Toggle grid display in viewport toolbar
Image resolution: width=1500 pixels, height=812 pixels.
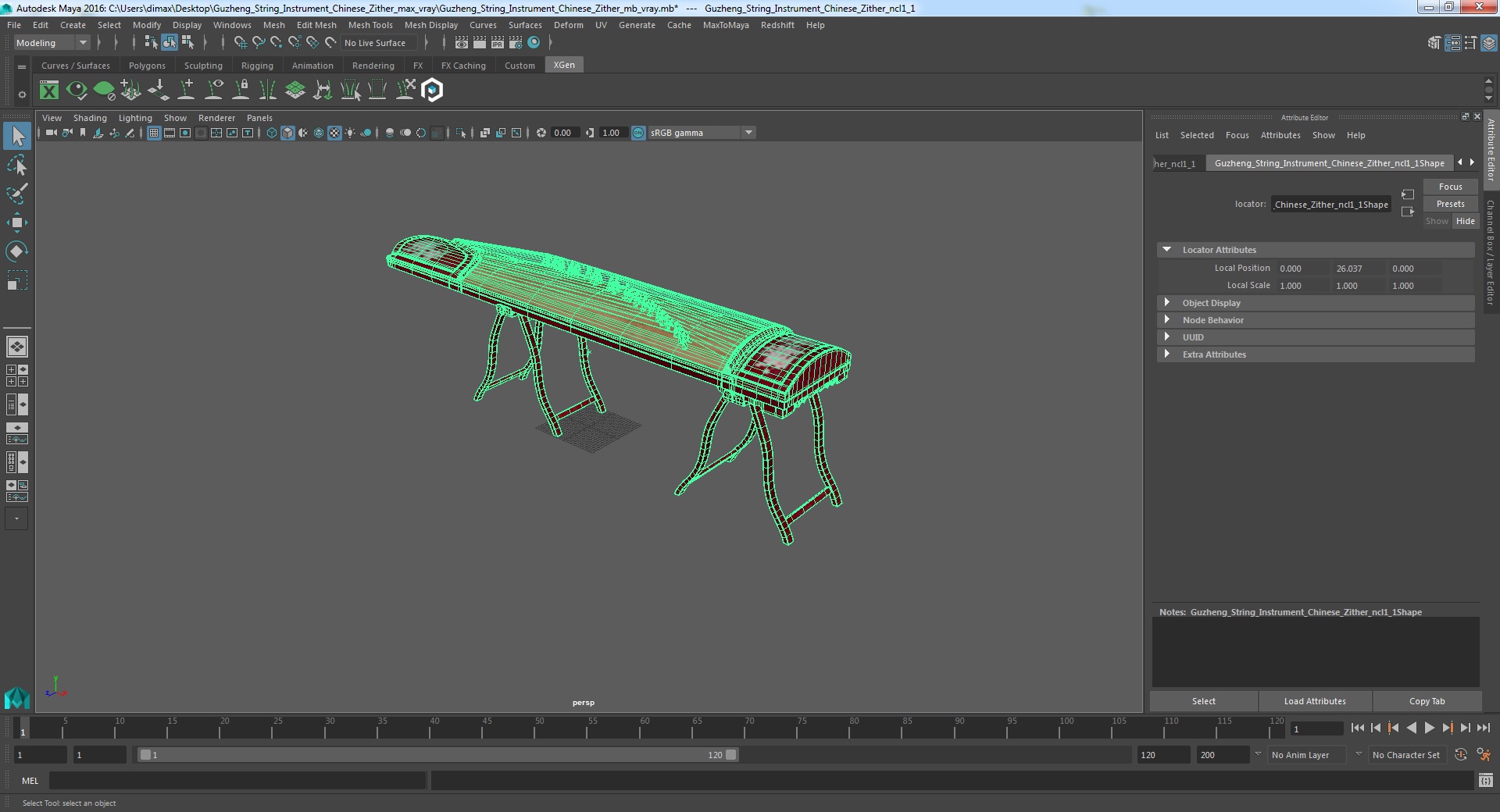point(154,133)
